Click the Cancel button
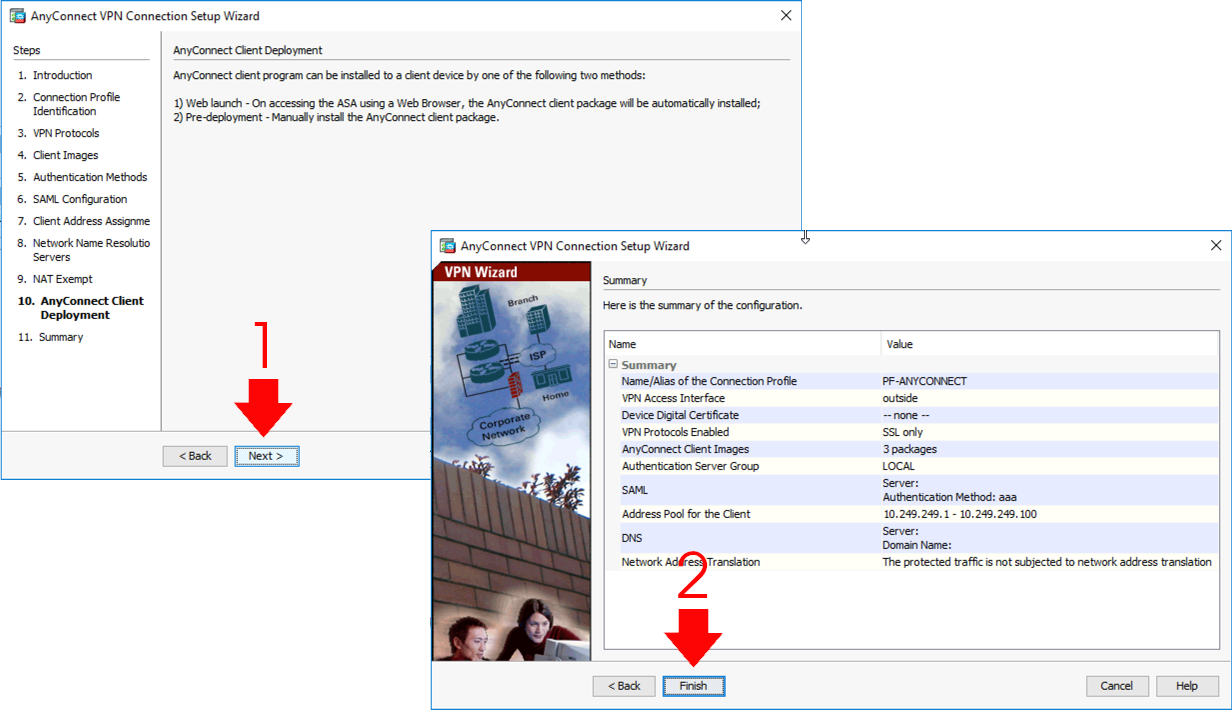1232x710 pixels. (x=1117, y=686)
